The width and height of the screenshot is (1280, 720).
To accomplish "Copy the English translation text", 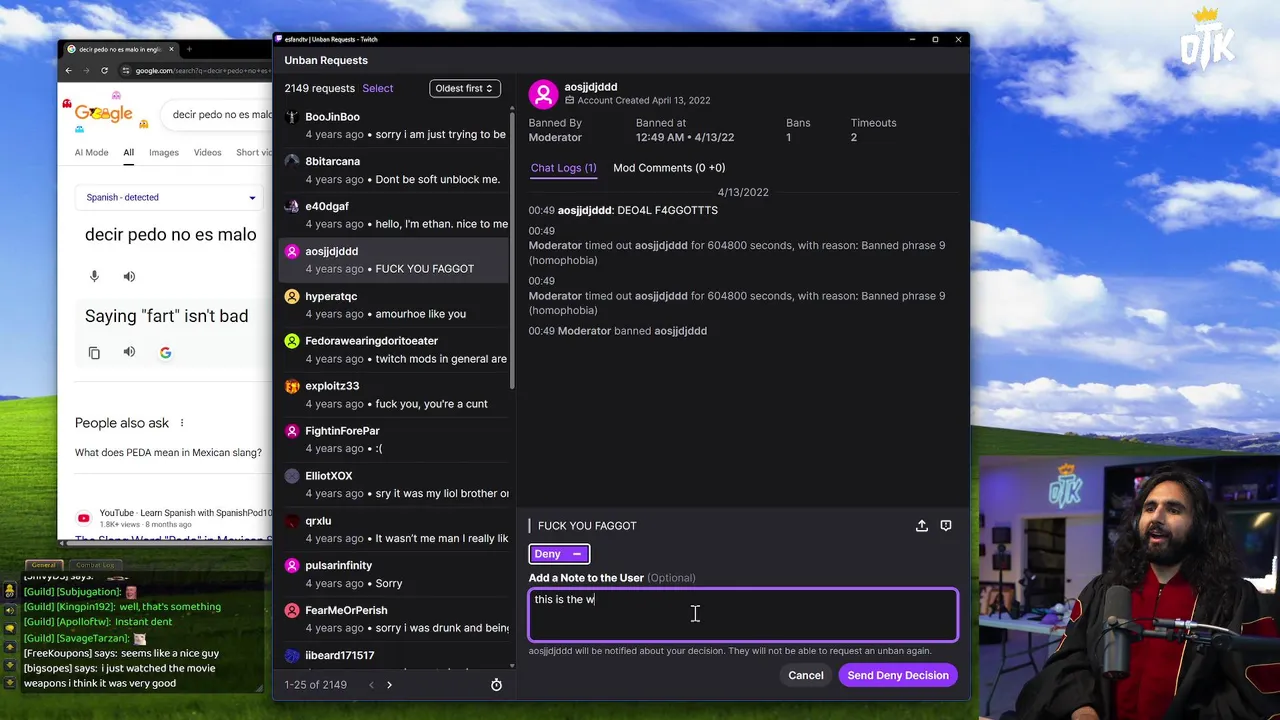I will [94, 352].
